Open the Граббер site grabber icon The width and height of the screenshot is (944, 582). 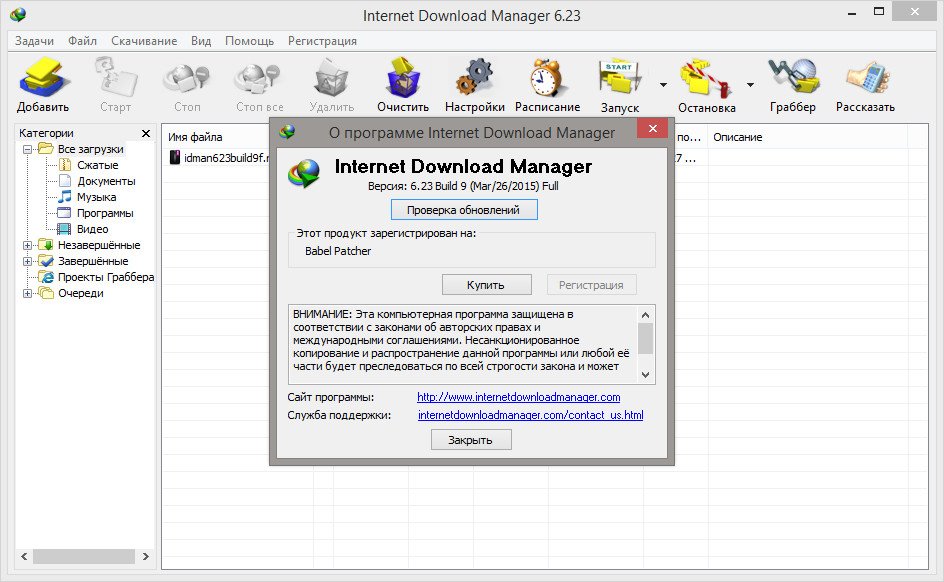793,76
